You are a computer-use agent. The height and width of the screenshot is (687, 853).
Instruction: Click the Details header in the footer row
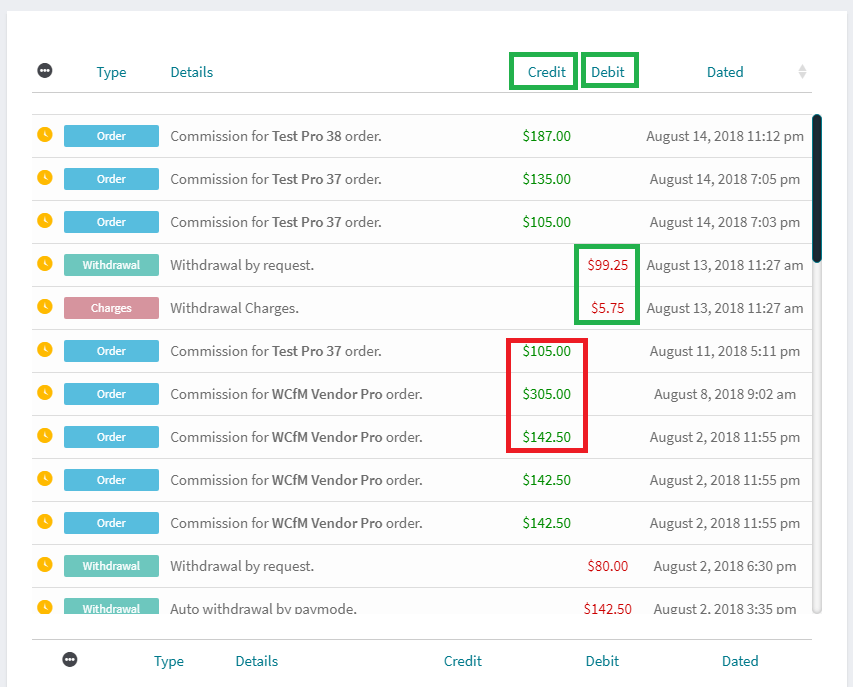(256, 660)
